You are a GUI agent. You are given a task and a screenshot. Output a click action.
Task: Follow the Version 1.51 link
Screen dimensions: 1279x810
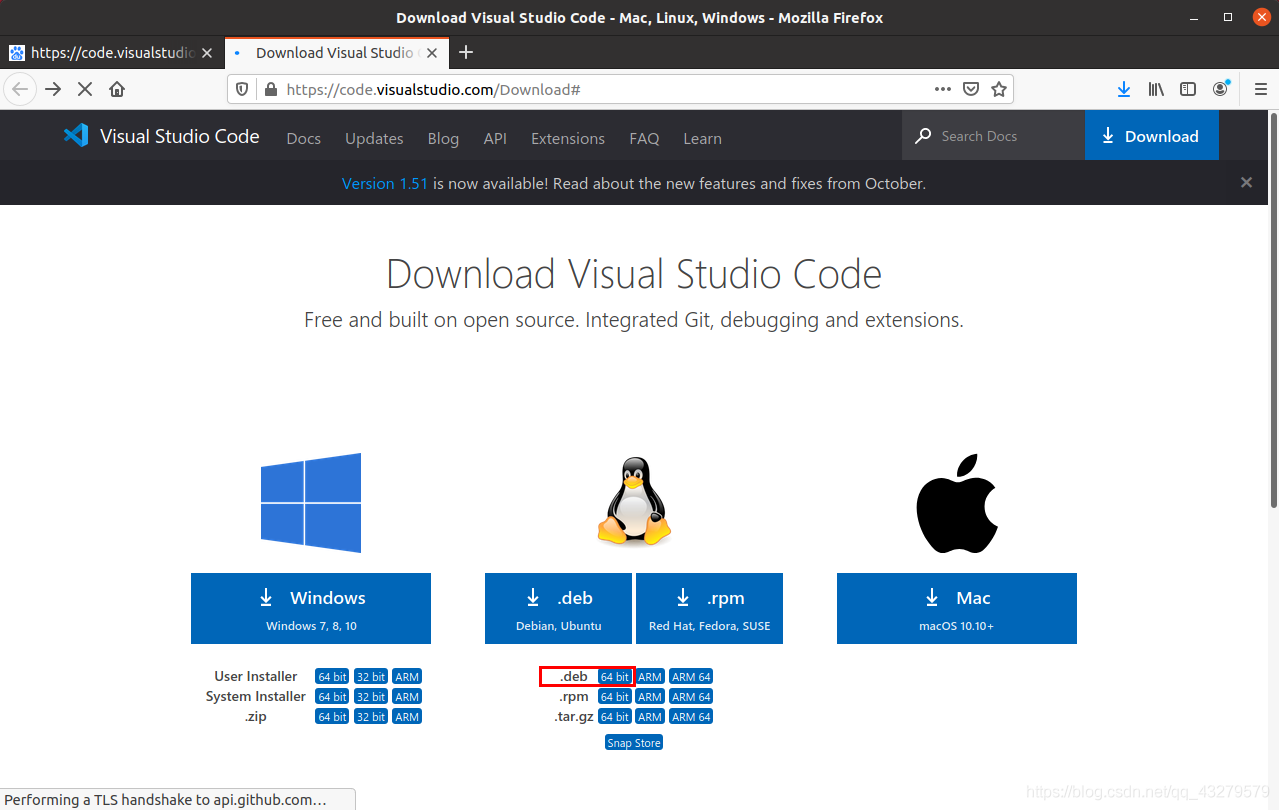[x=385, y=183]
